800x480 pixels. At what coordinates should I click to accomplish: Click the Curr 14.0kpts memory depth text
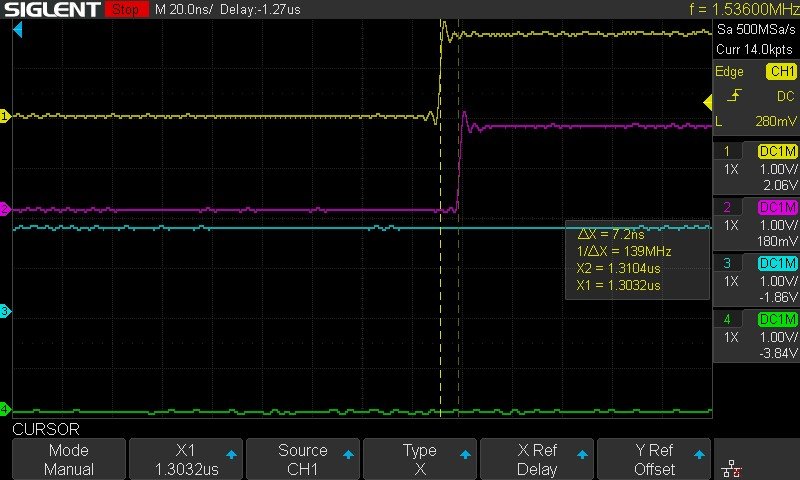[x=755, y=49]
